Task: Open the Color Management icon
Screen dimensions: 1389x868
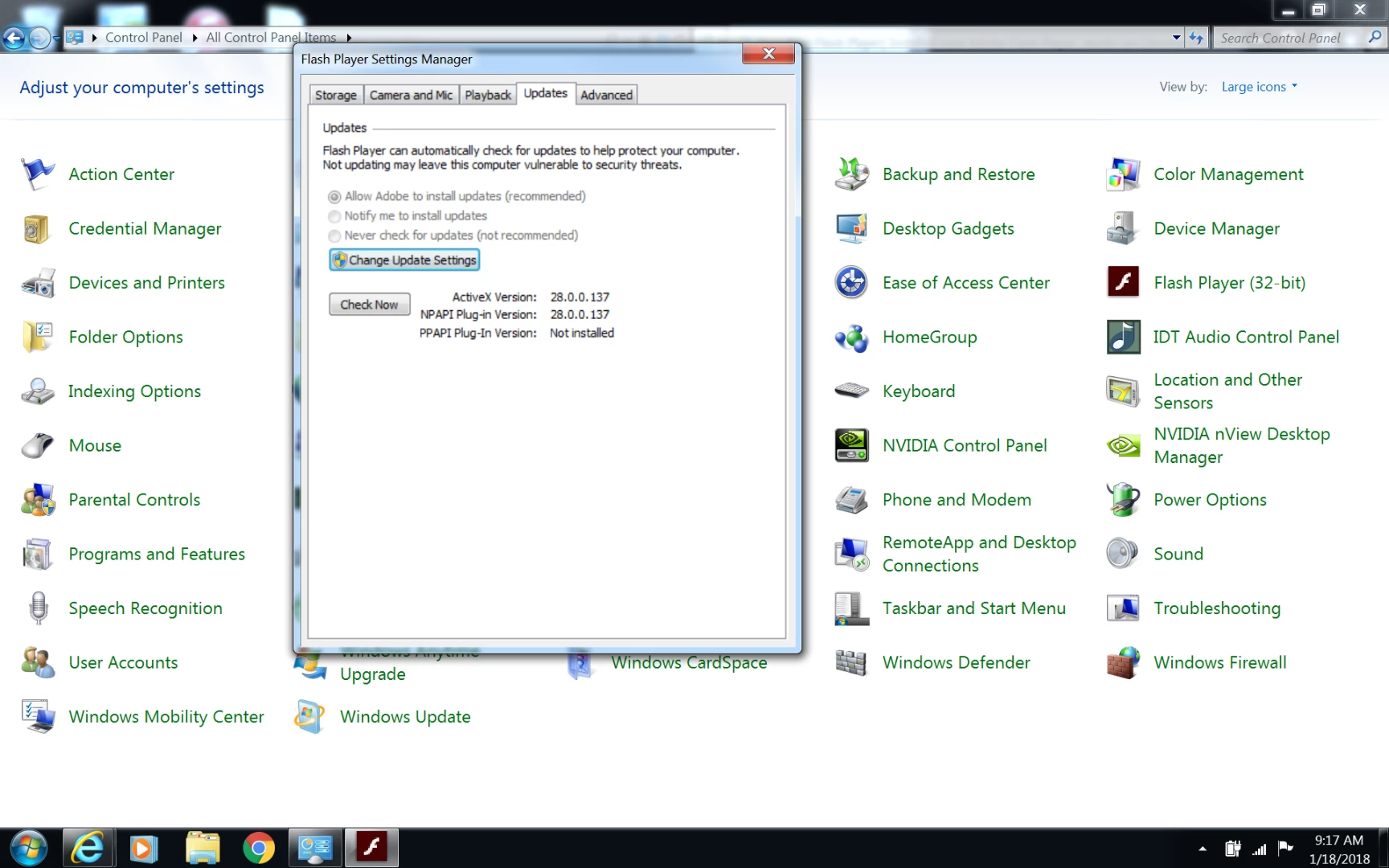Action: [x=1123, y=174]
